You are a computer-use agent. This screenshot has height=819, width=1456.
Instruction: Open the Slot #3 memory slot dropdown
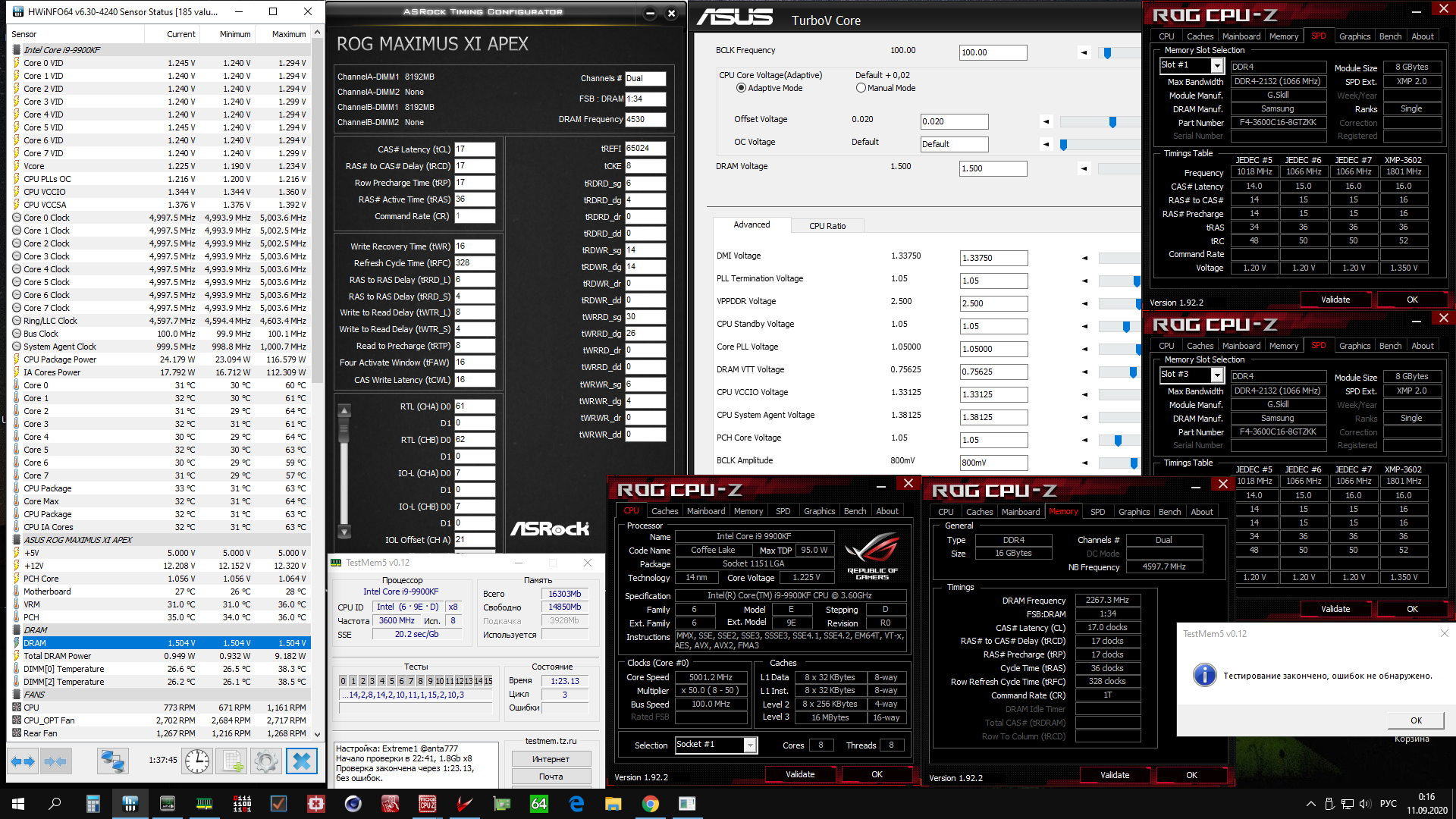coord(1217,375)
